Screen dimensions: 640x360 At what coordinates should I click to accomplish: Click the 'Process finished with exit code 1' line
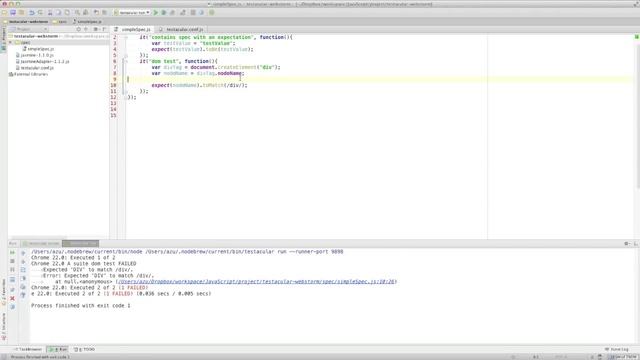[81, 306]
